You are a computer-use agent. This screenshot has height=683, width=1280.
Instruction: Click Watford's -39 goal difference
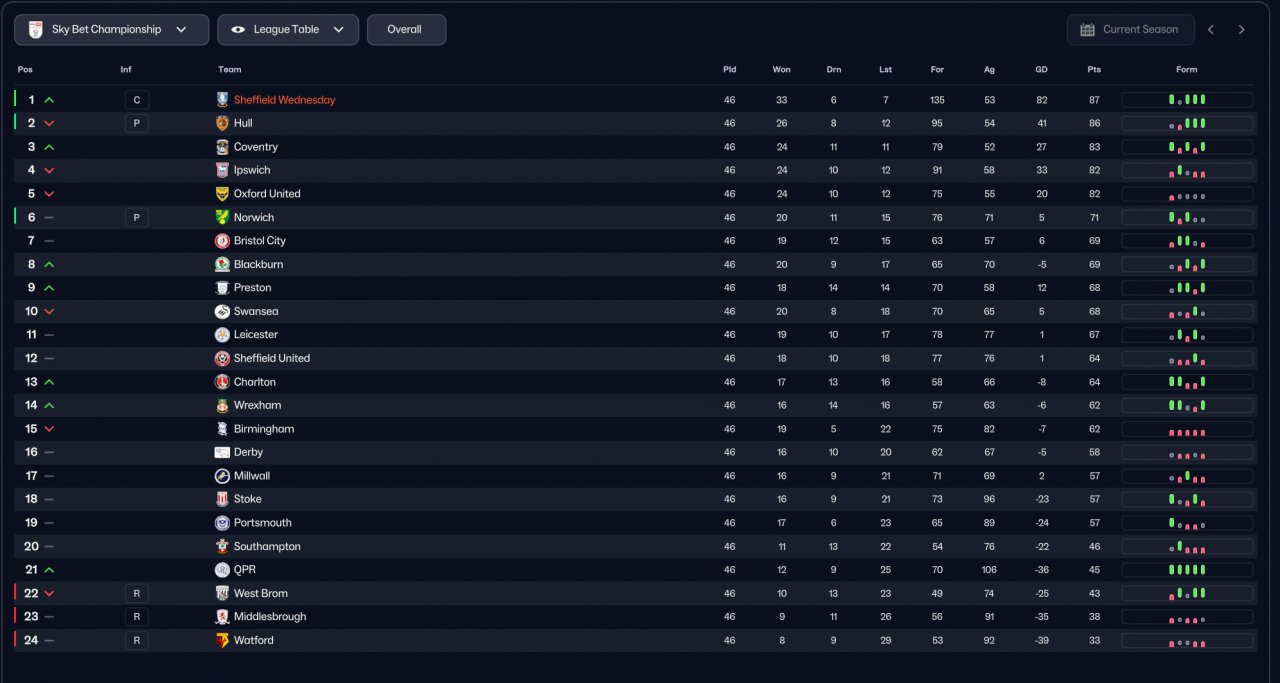pyautogui.click(x=1042, y=640)
